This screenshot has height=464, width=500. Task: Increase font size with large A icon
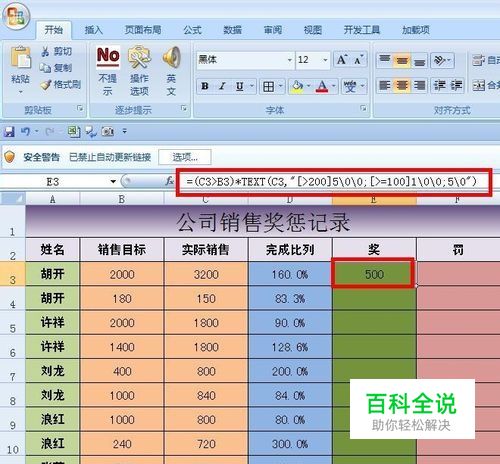click(x=342, y=60)
